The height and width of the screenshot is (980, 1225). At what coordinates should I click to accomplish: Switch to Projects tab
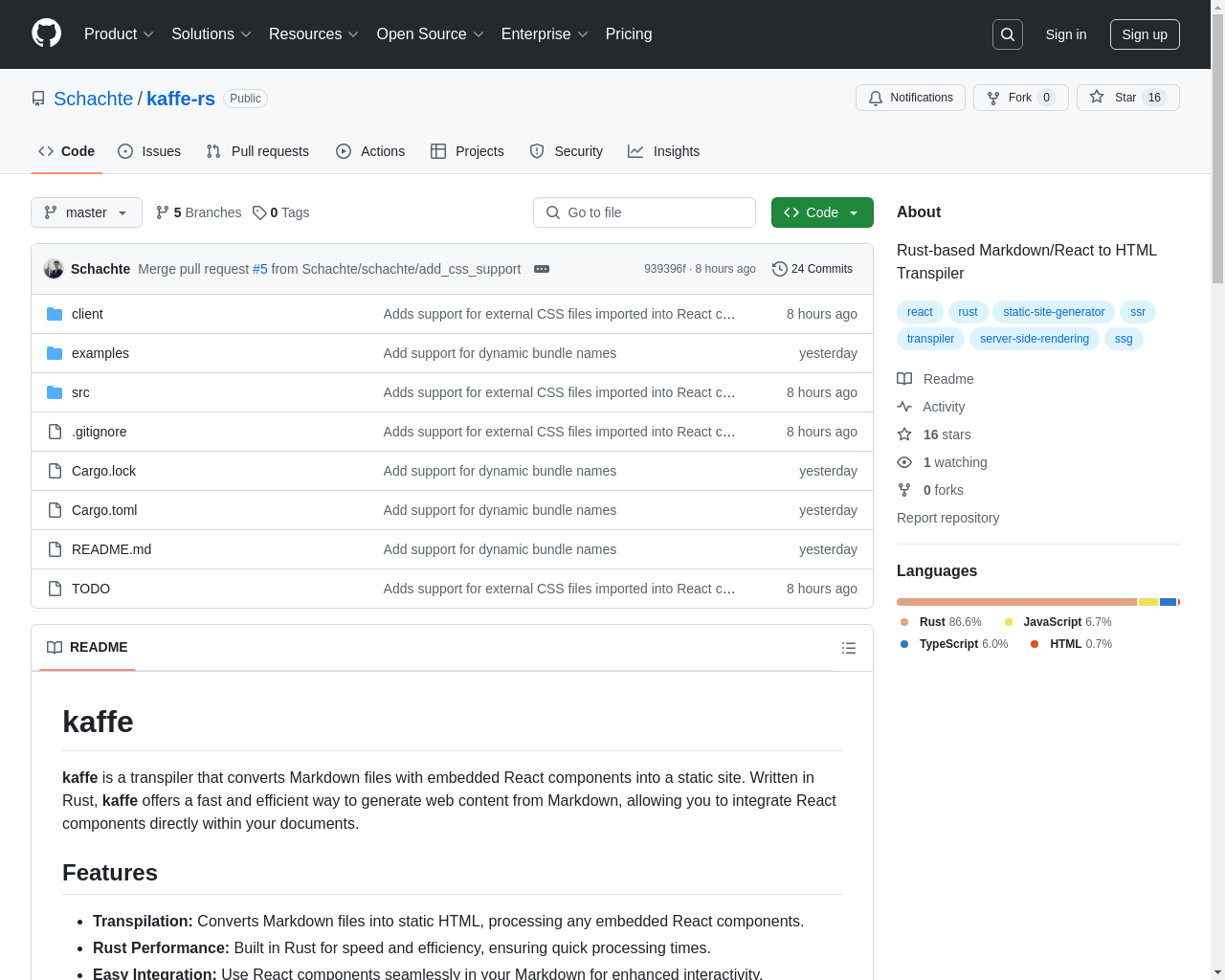click(467, 151)
